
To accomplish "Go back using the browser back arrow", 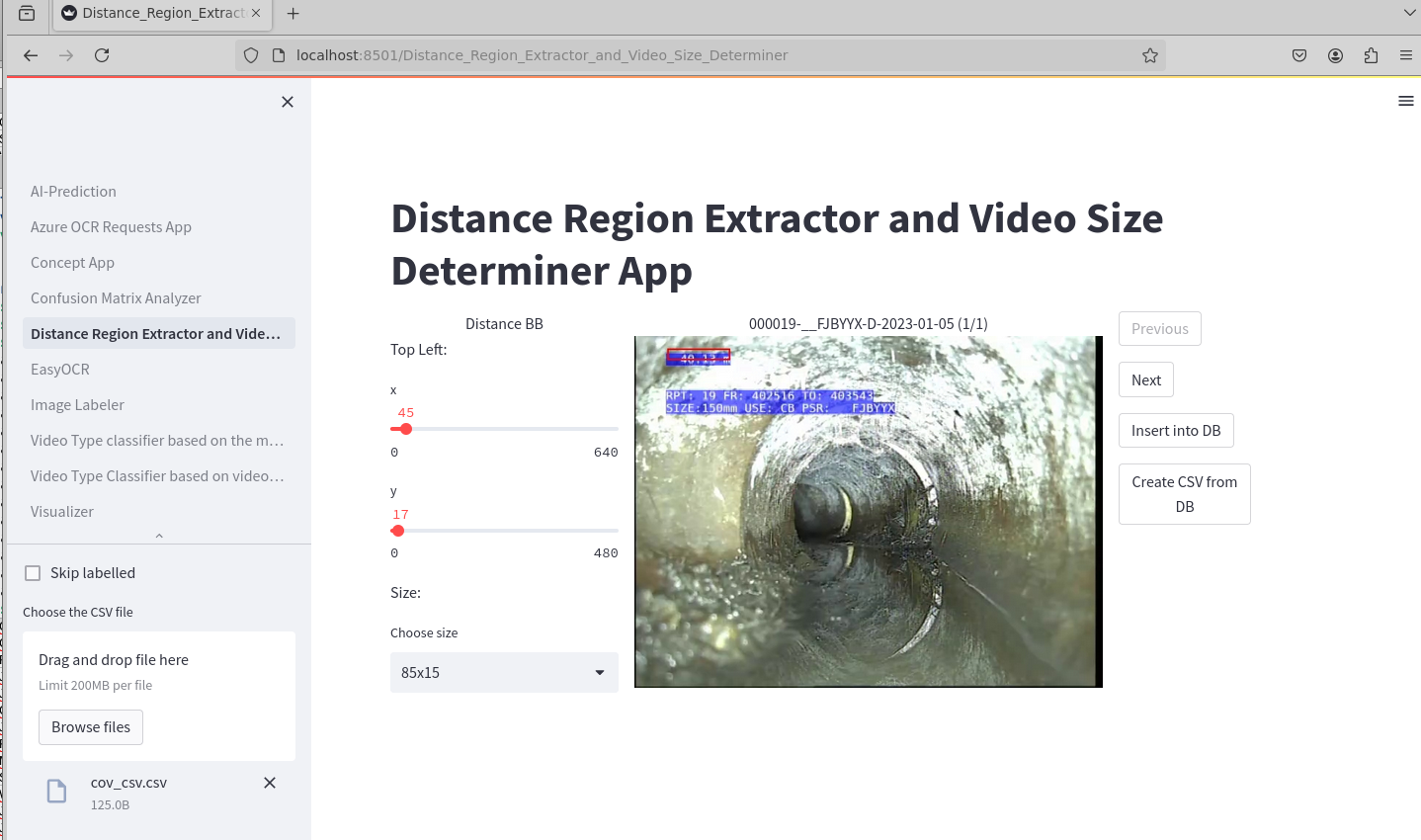I will point(31,55).
